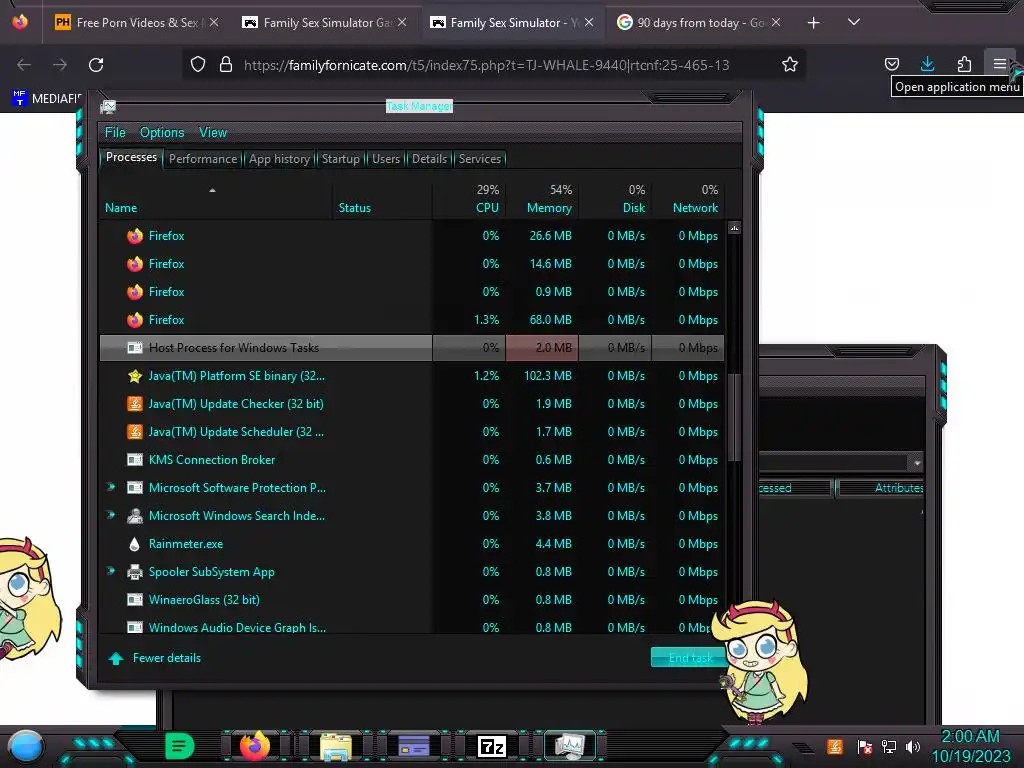1024x768 pixels.
Task: Expand the Spooler SubSystem App group
Action: point(111,571)
